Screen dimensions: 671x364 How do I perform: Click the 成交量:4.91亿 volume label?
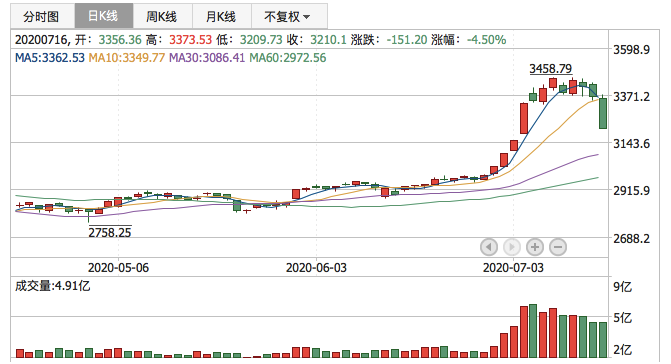click(x=53, y=286)
